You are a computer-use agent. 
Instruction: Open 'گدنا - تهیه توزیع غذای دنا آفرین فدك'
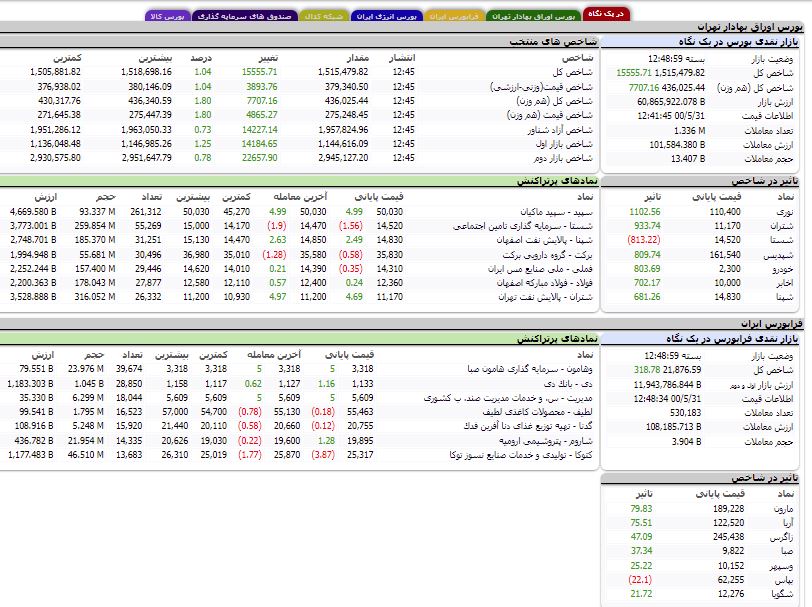point(528,426)
